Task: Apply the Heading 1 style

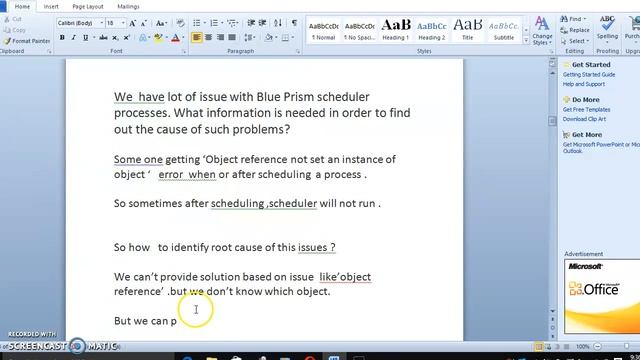Action: click(x=396, y=30)
